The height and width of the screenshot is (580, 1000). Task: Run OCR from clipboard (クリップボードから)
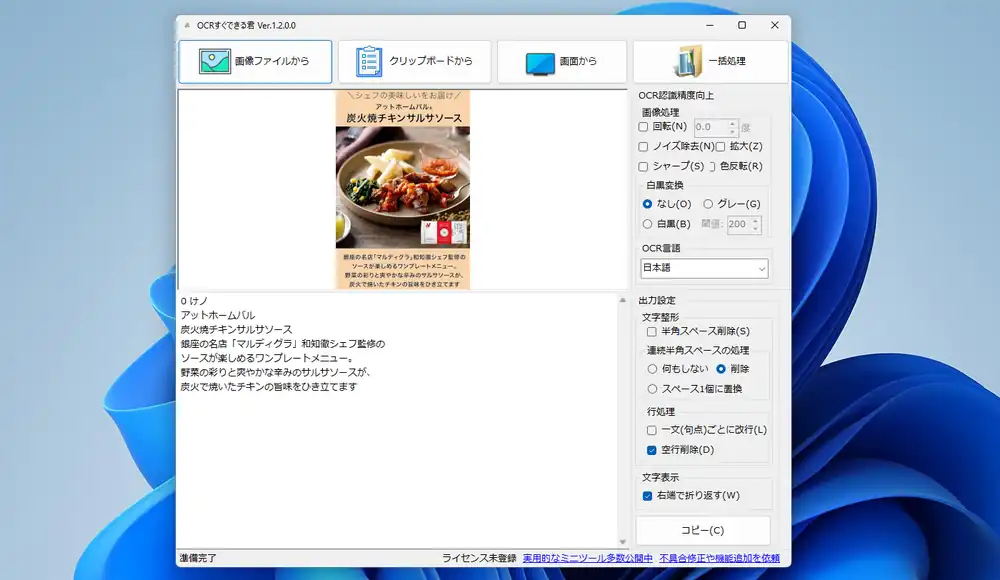point(413,60)
